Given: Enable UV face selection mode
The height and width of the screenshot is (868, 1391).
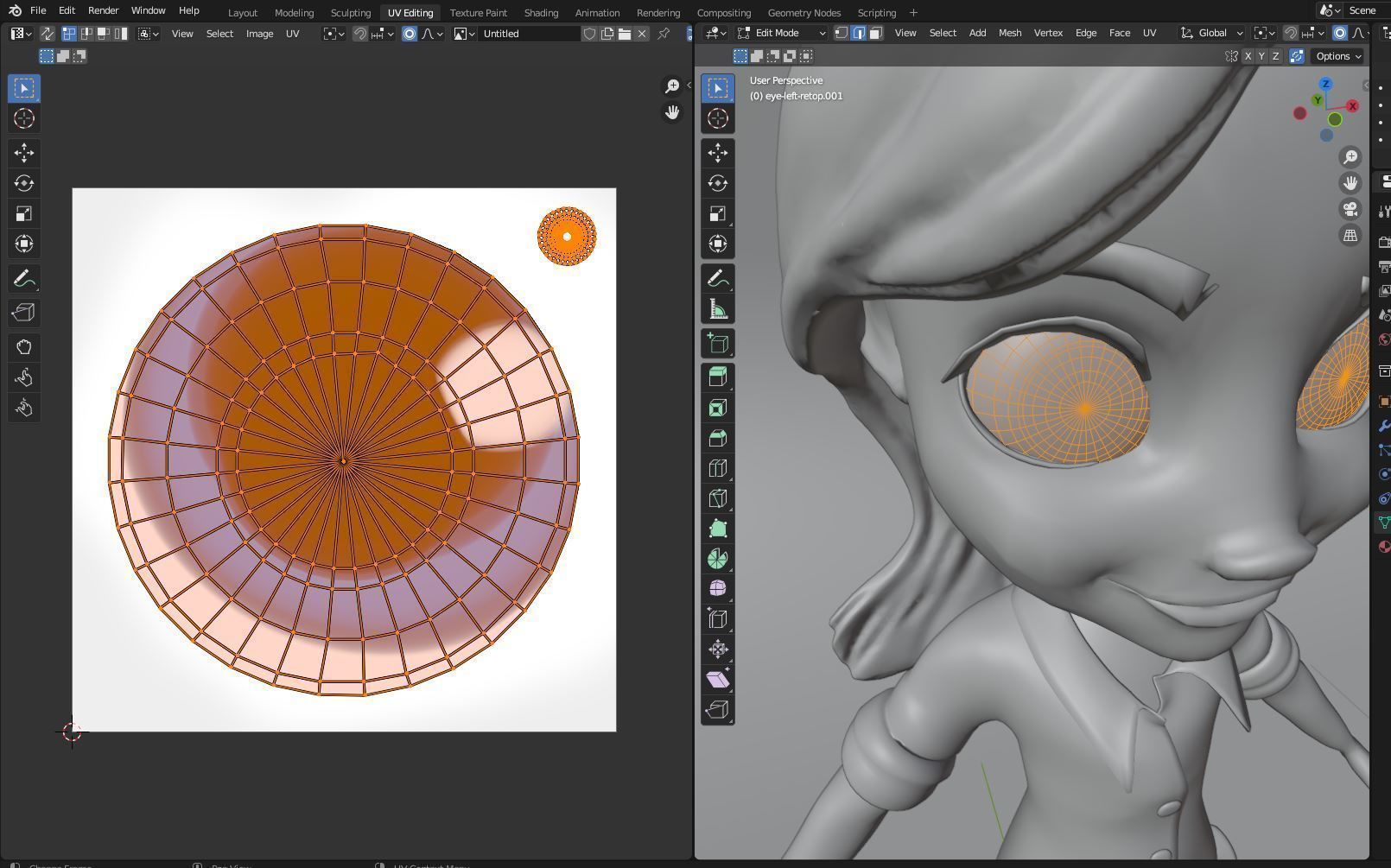Looking at the screenshot, I should click(103, 34).
